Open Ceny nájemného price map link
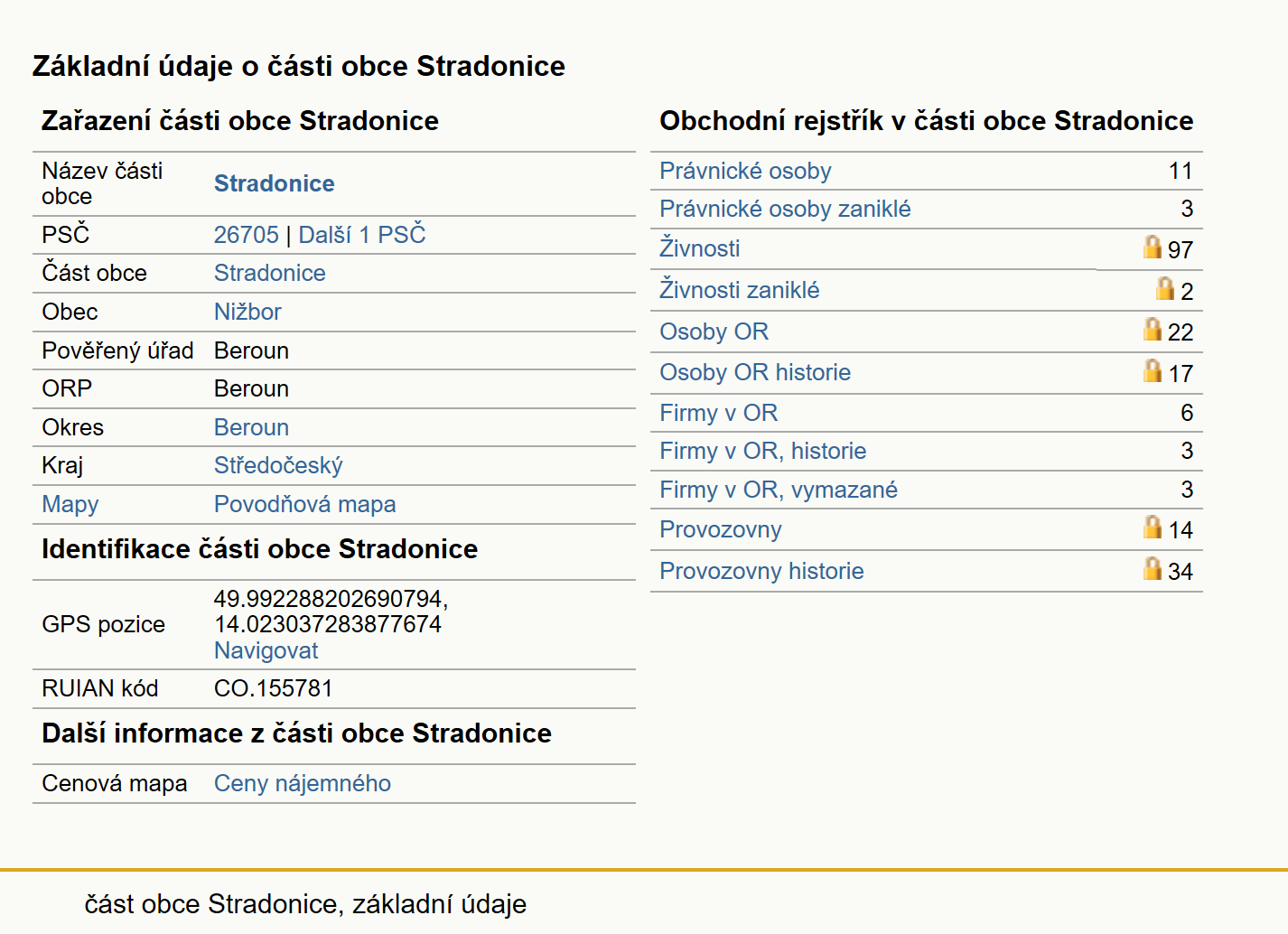The height and width of the screenshot is (934, 1288). (x=303, y=783)
